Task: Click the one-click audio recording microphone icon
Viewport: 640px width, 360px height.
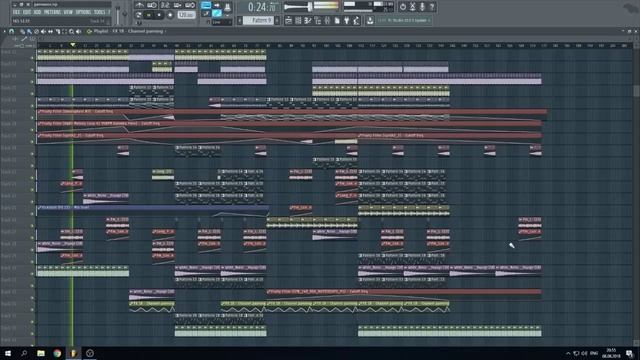Action: (422, 7)
